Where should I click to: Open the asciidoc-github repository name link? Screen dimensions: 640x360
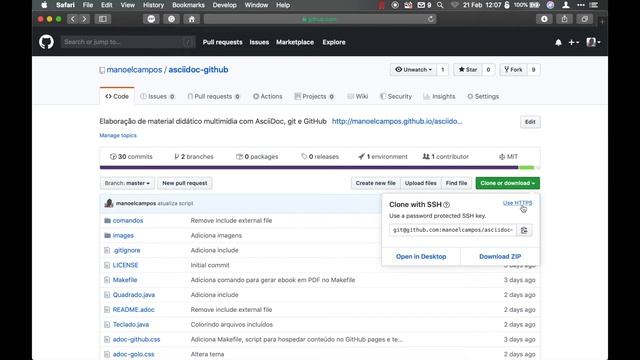pos(198,70)
